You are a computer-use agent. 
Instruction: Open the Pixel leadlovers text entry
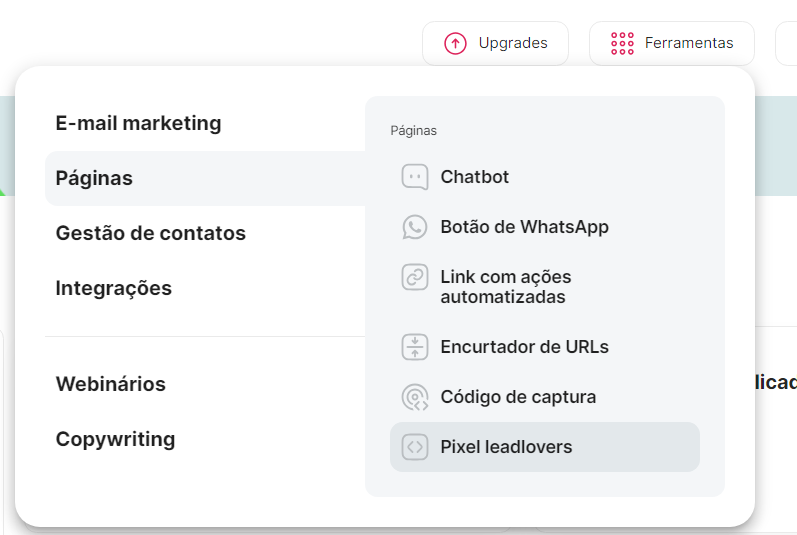pyautogui.click(x=506, y=447)
